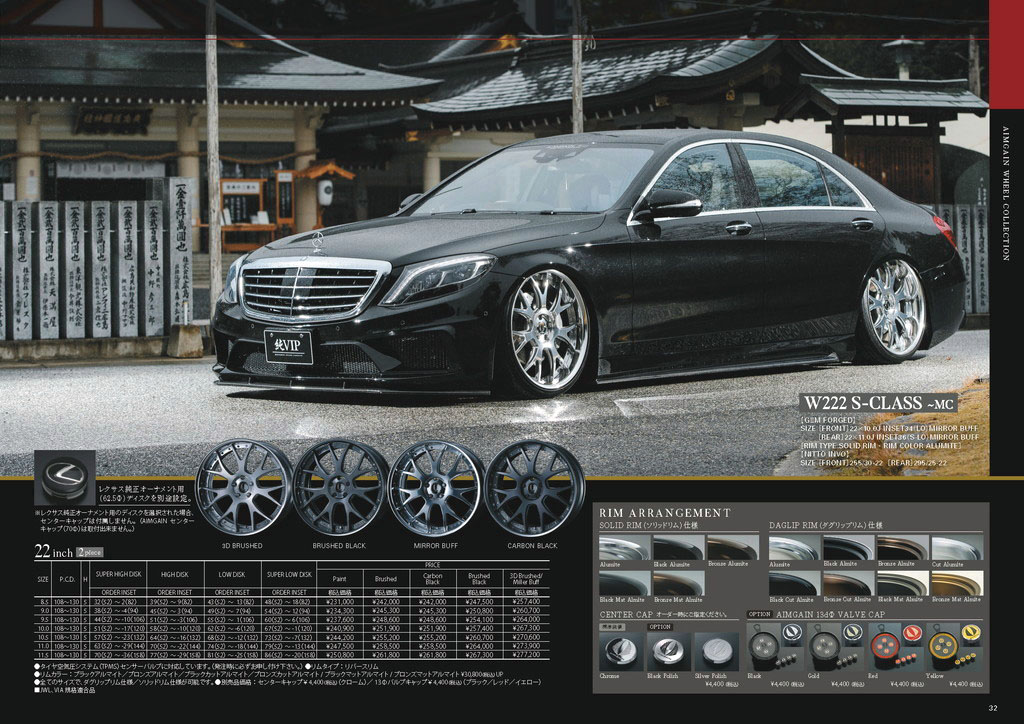The image size is (1024, 724).
Task: Click the ¥250,800 price in the 11.5 row
Action: tap(340, 654)
